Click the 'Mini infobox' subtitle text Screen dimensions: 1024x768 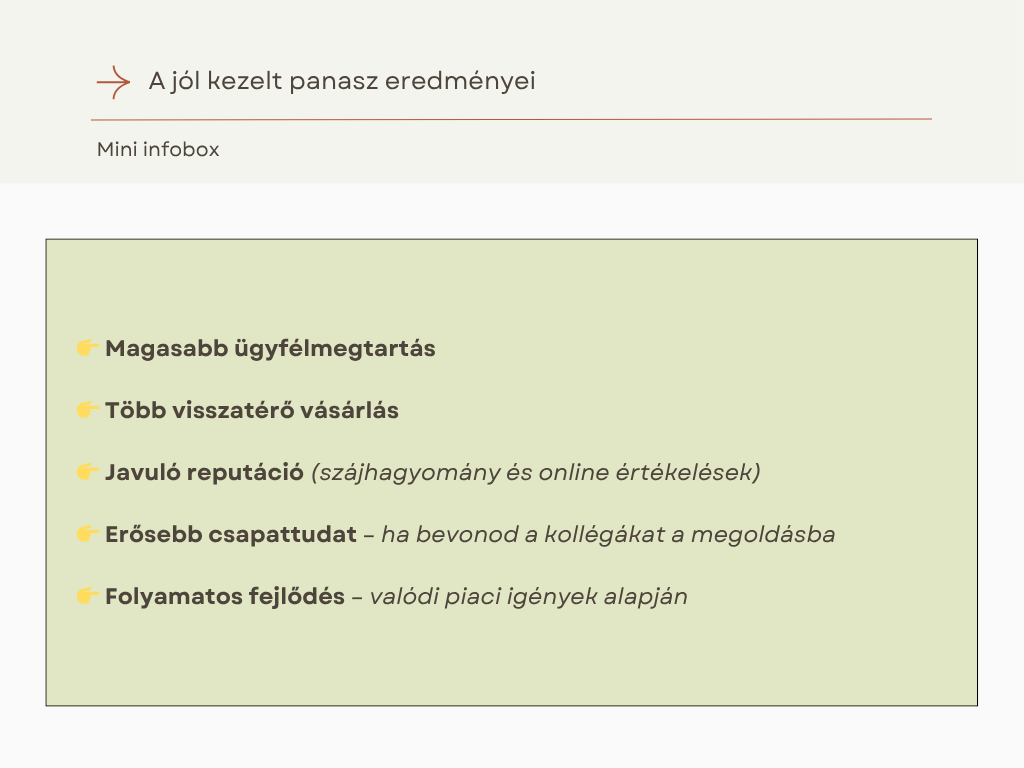pos(158,150)
